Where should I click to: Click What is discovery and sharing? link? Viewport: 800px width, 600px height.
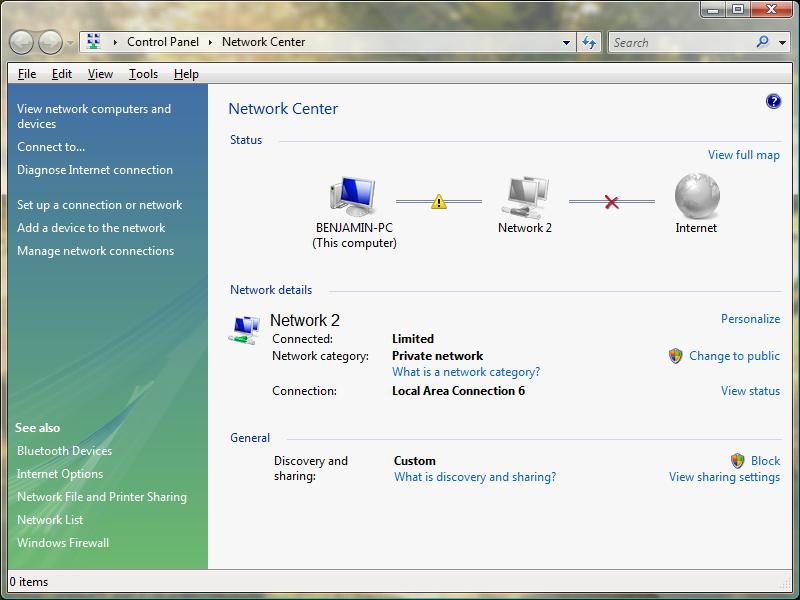pyautogui.click(x=475, y=477)
